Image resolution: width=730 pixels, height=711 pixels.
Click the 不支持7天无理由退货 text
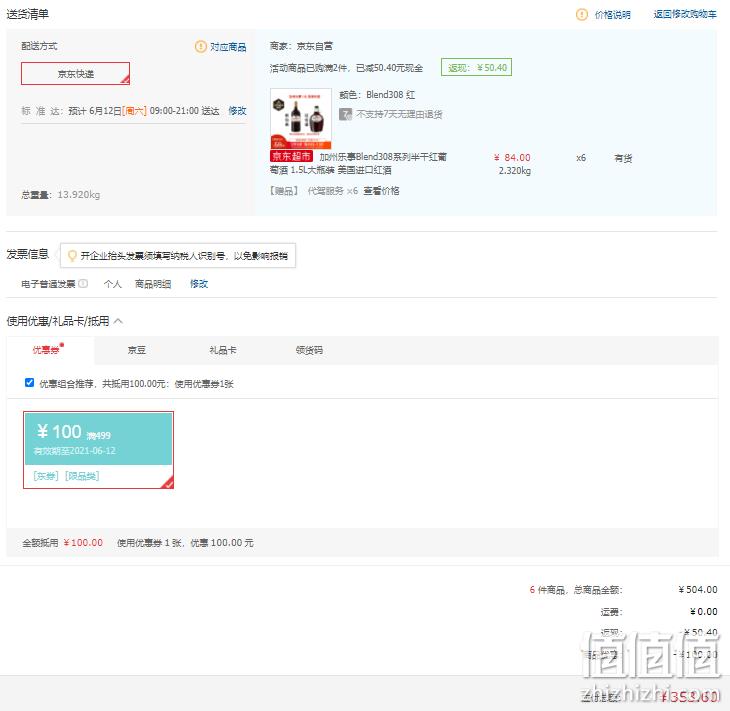(399, 115)
